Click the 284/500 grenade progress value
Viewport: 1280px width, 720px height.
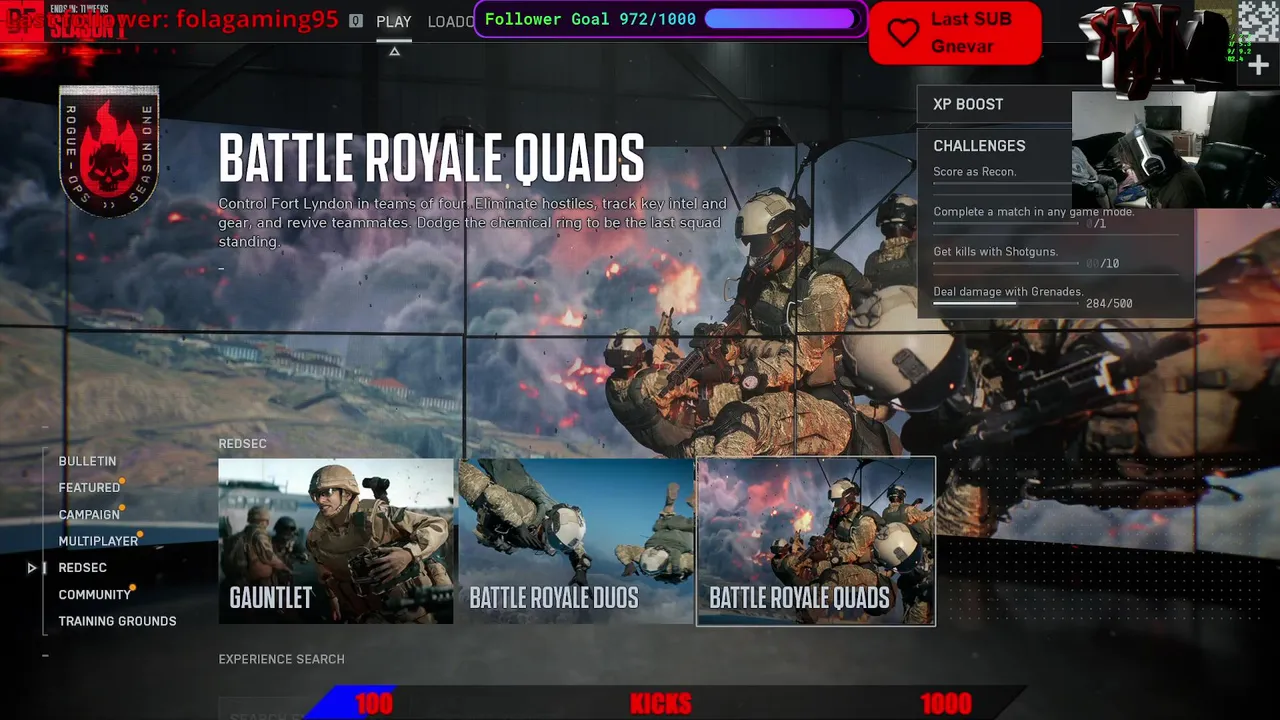pyautogui.click(x=1109, y=304)
